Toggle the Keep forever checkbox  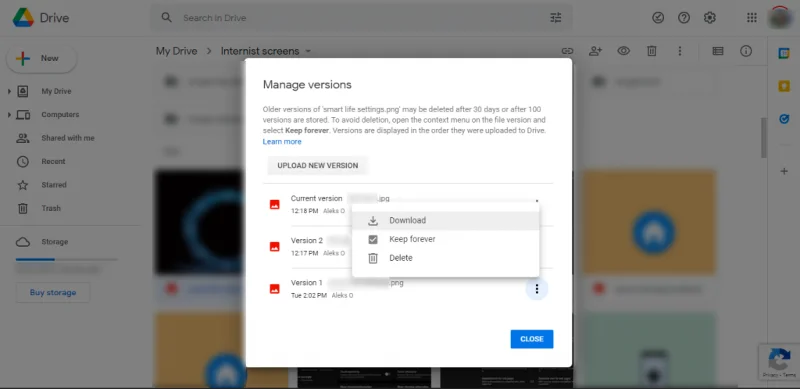coord(373,239)
